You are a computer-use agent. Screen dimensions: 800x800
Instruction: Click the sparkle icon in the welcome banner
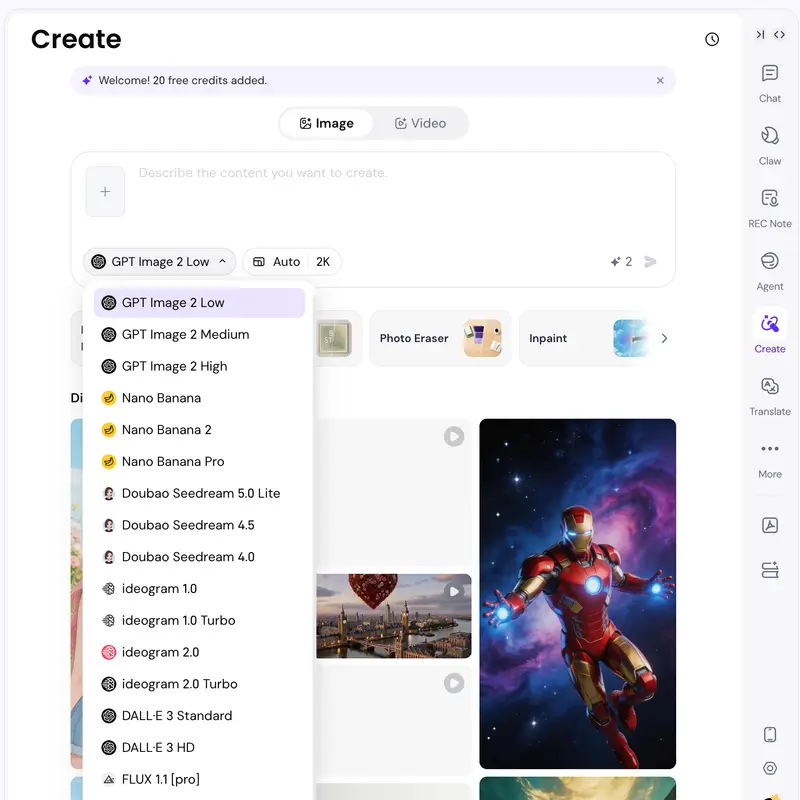pyautogui.click(x=87, y=80)
